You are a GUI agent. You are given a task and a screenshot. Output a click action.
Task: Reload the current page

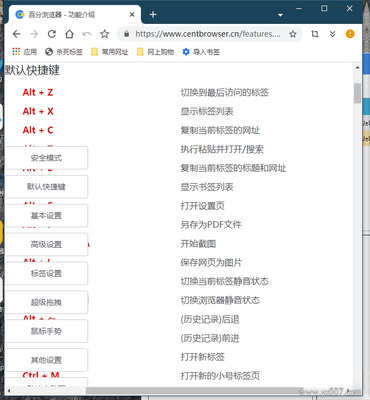pos(52,34)
